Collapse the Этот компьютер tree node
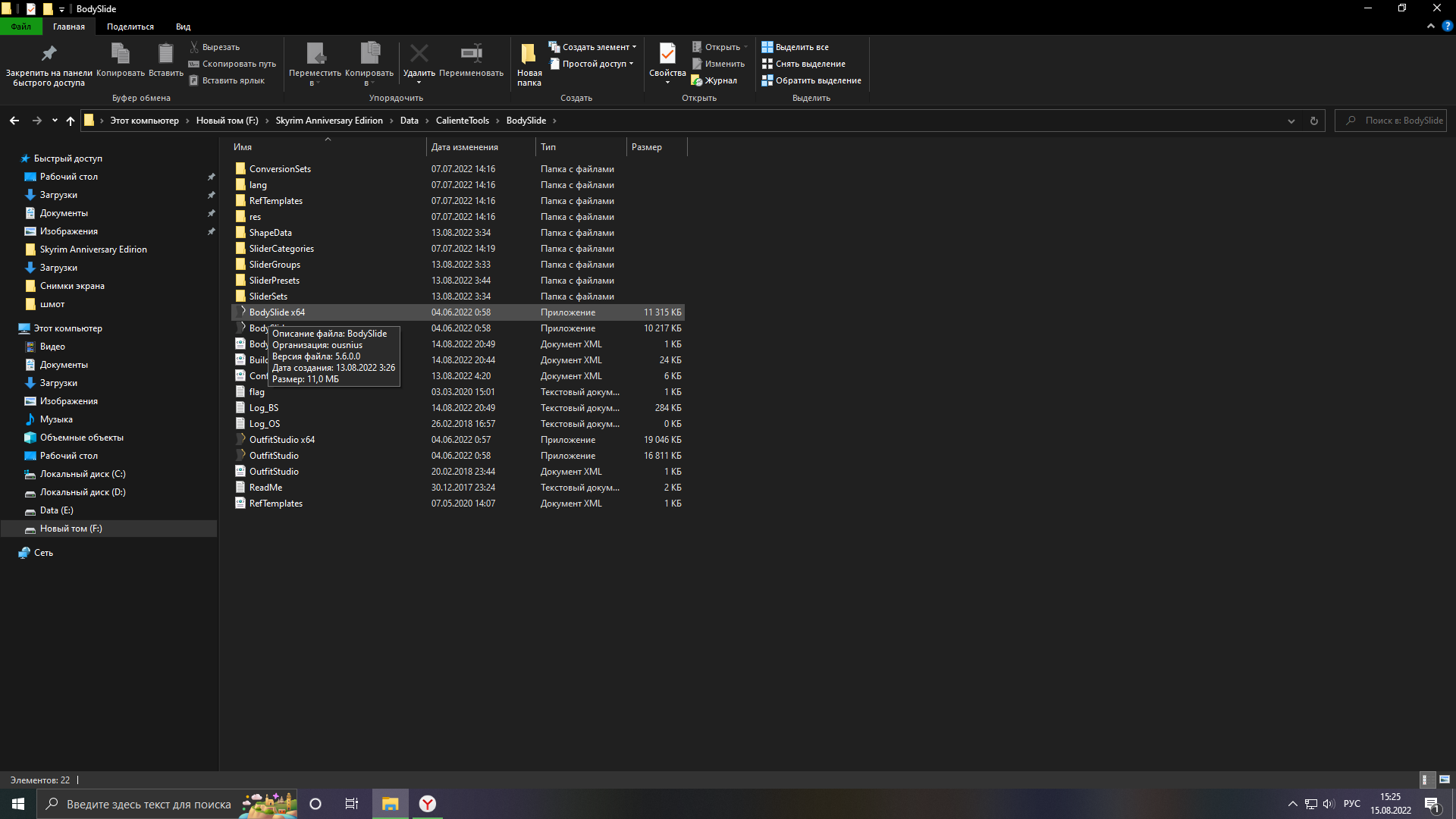 click(x=11, y=328)
